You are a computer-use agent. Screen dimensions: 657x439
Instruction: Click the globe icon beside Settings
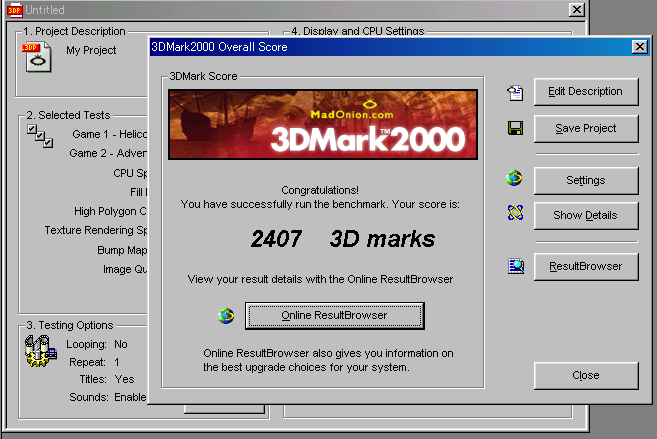515,179
